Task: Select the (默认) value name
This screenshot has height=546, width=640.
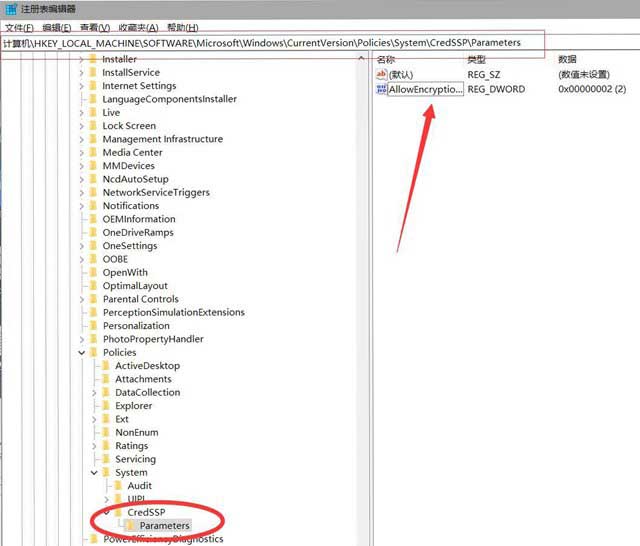Action: [x=401, y=75]
